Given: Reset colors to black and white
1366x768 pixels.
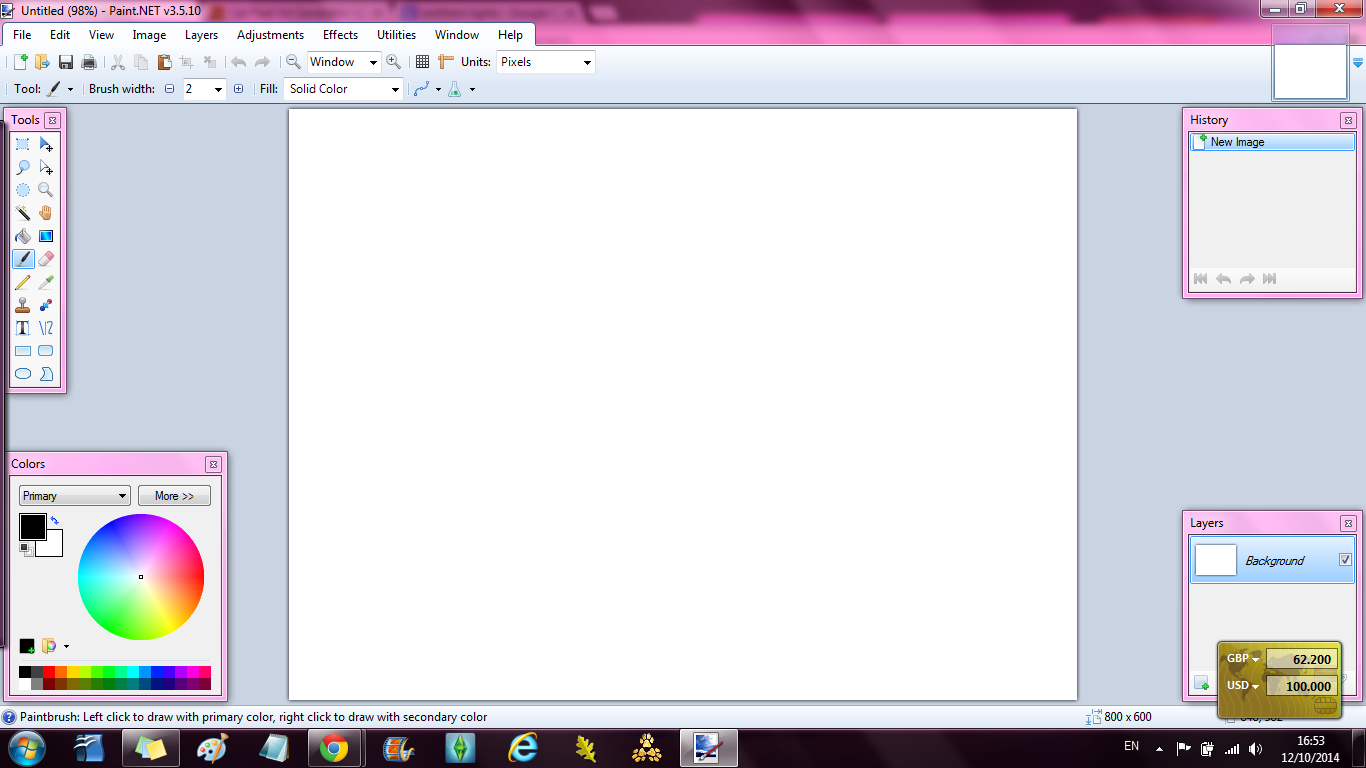Looking at the screenshot, I should point(26,549).
